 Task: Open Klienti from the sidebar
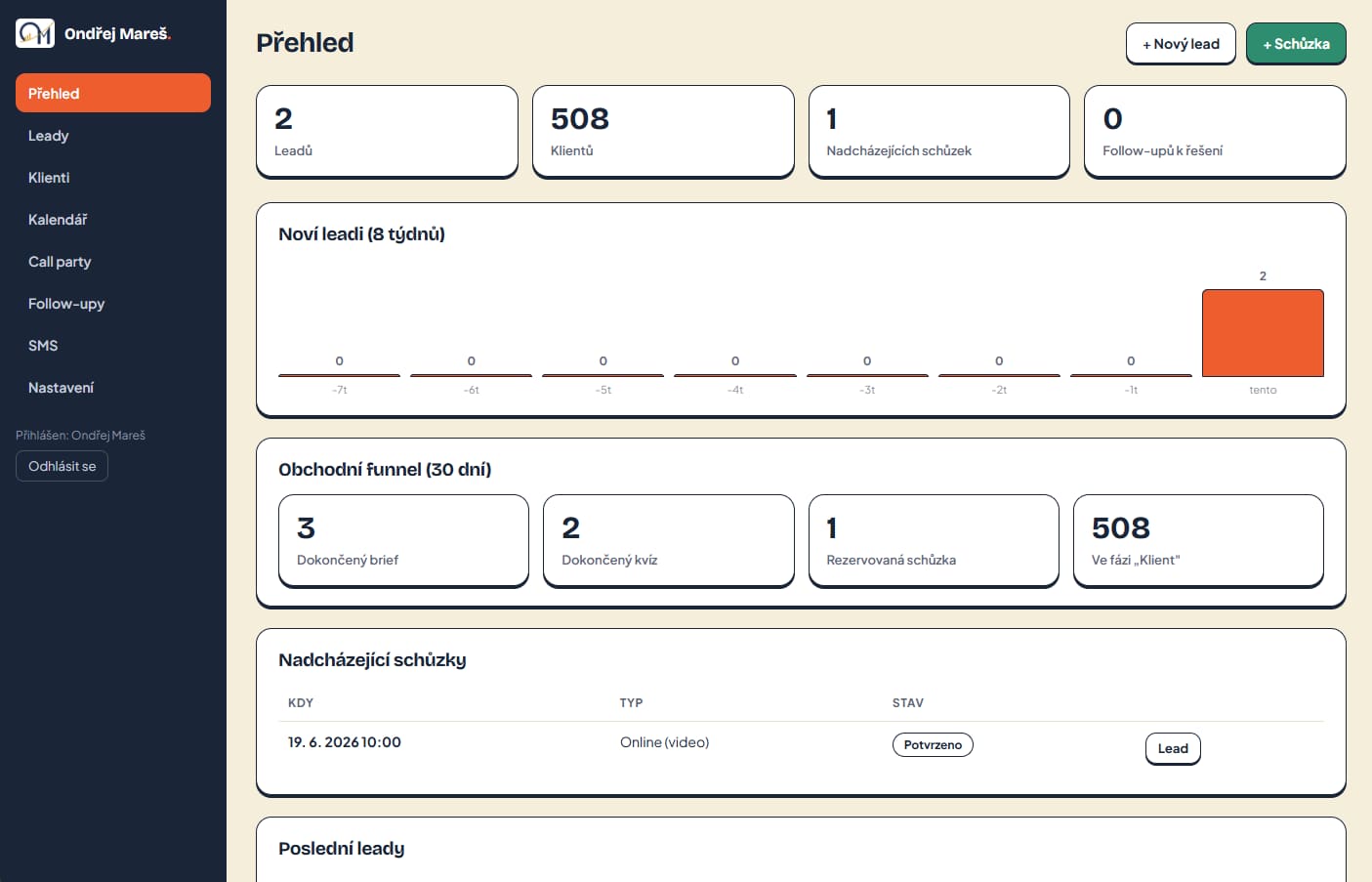[113, 177]
